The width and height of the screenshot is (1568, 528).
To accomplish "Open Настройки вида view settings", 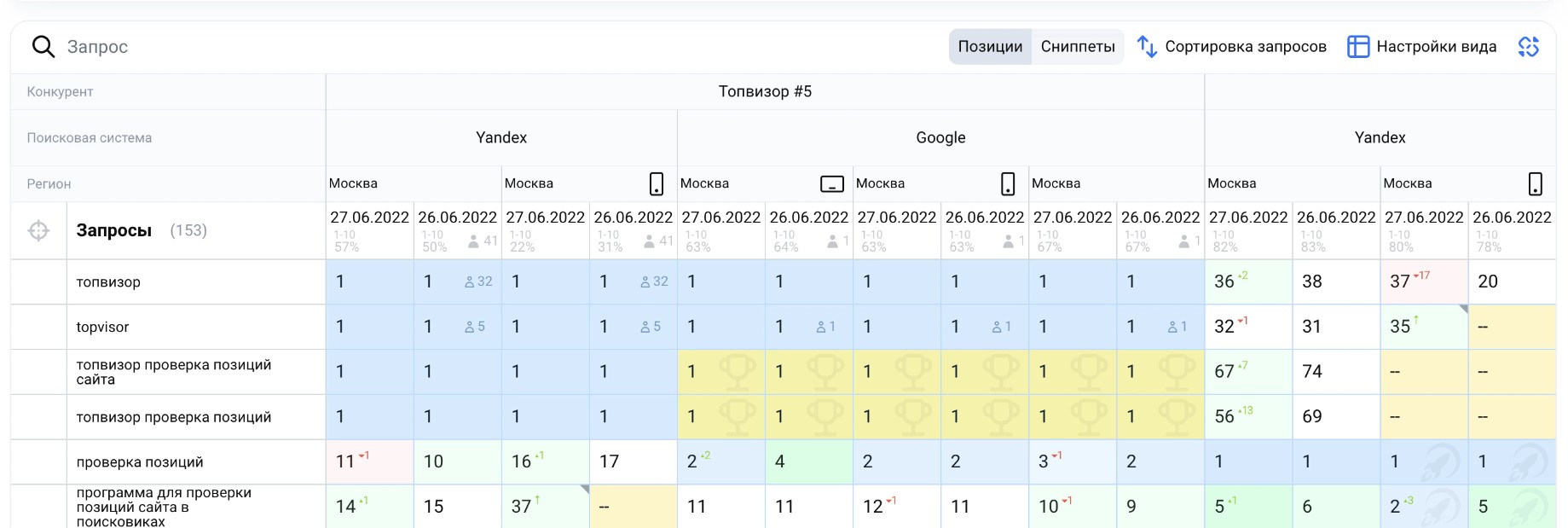I will [x=1422, y=47].
